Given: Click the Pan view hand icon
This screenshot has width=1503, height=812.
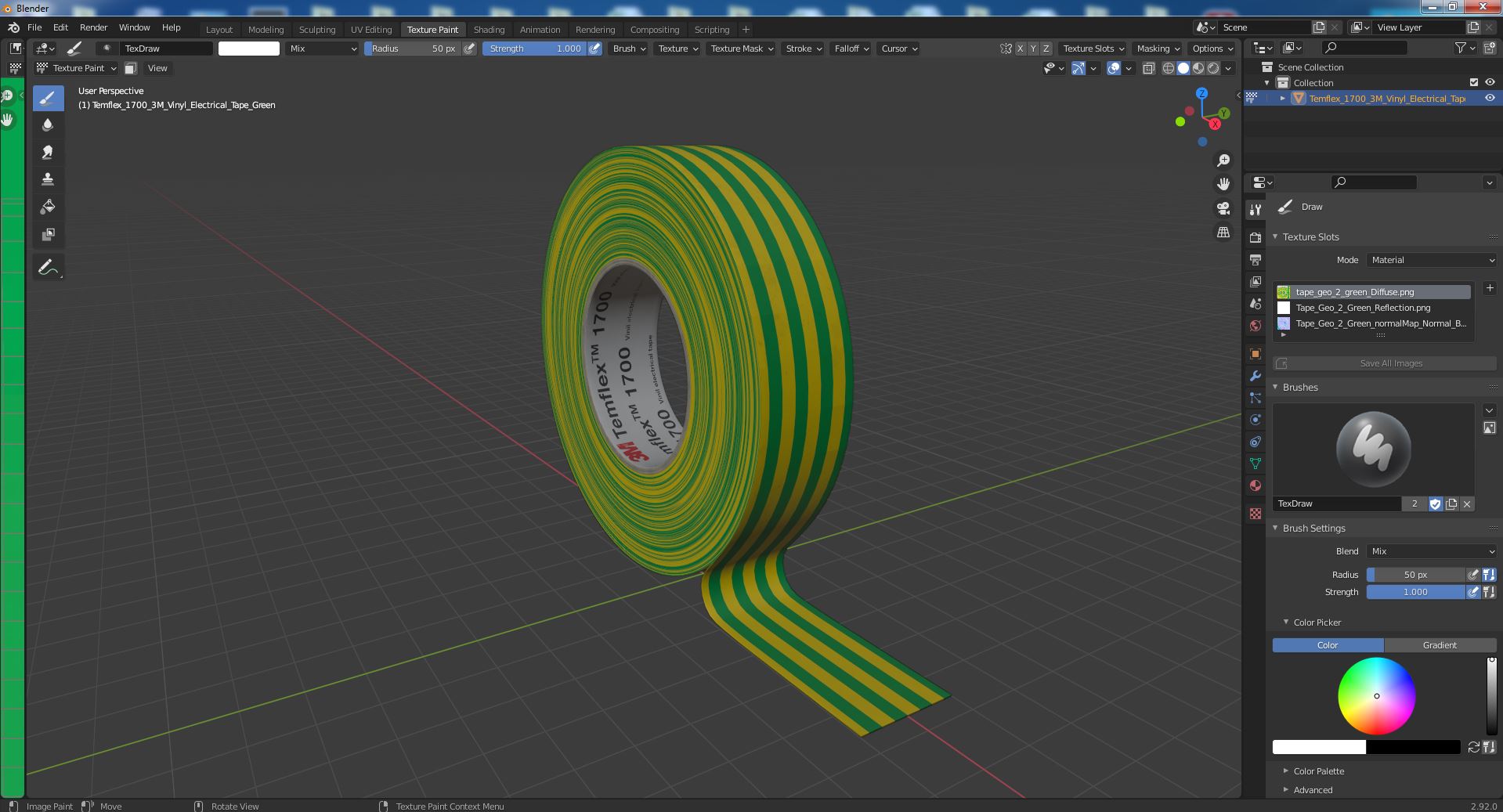Looking at the screenshot, I should coord(1223,184).
